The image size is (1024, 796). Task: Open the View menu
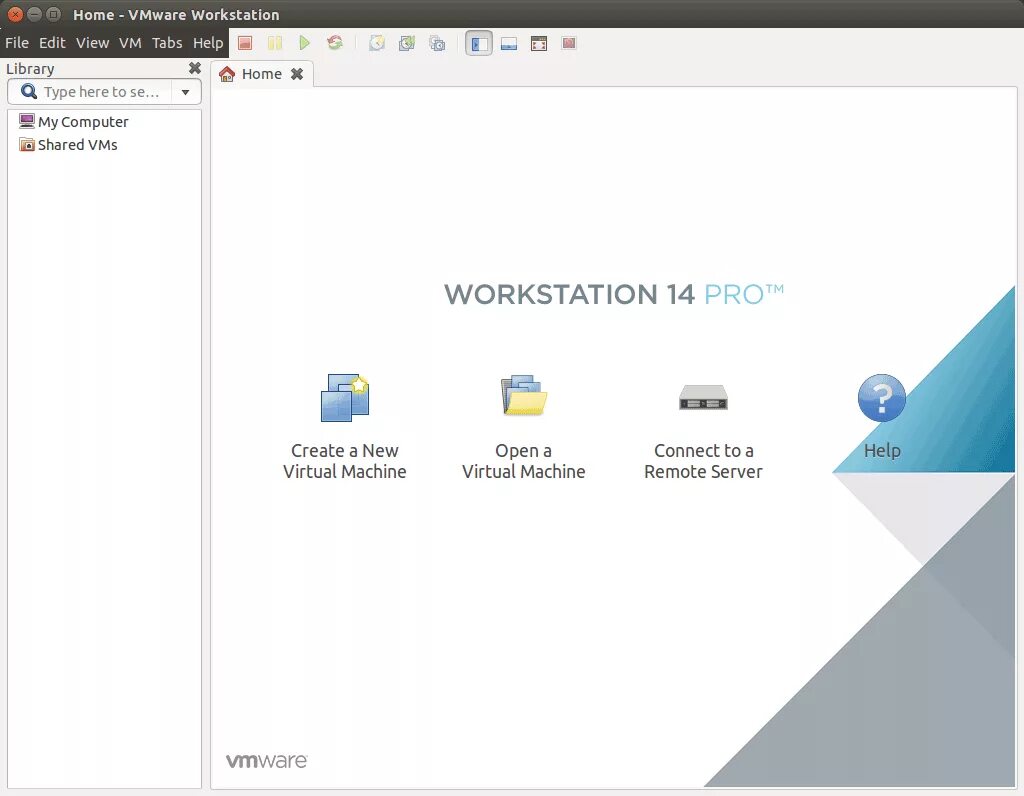click(x=92, y=43)
